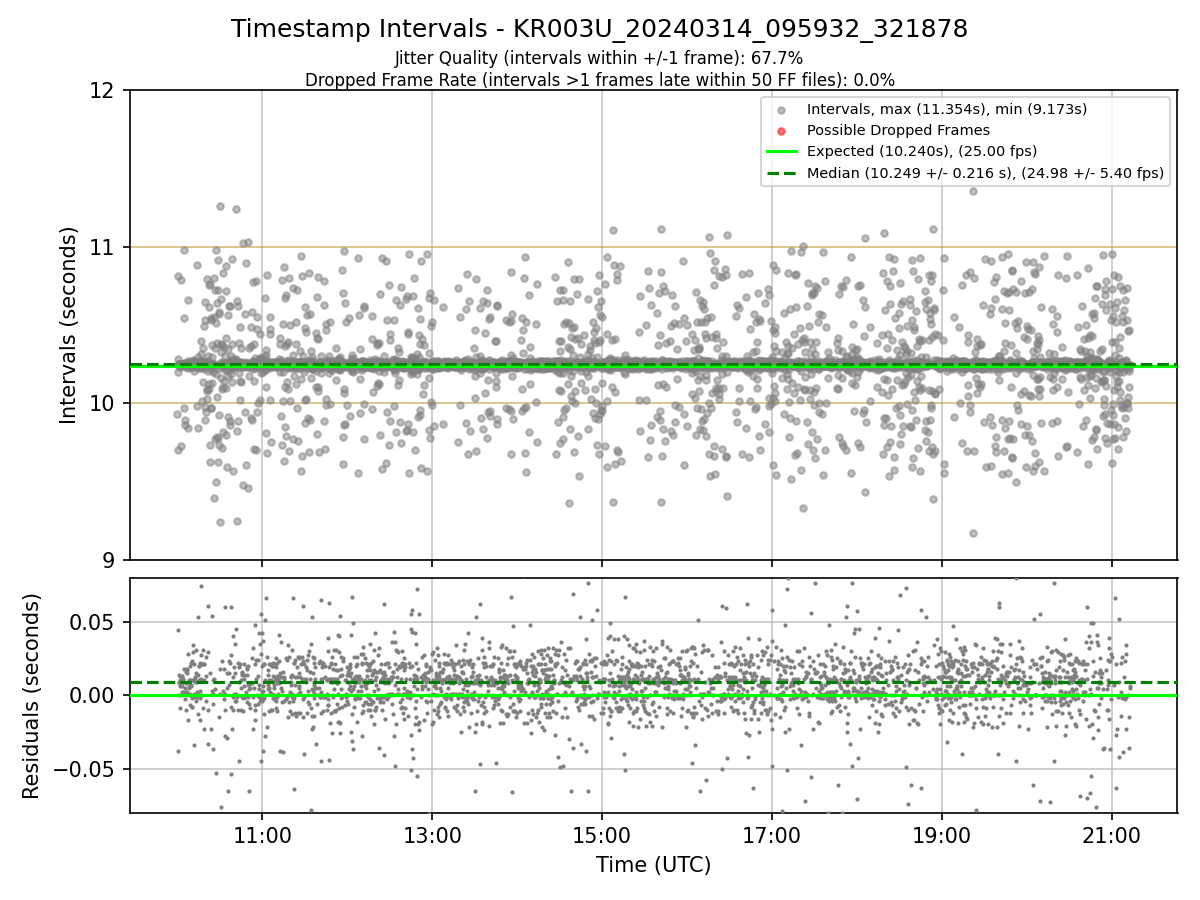
Task: Click the y-axis tick label '9'
Action: click(x=108, y=560)
